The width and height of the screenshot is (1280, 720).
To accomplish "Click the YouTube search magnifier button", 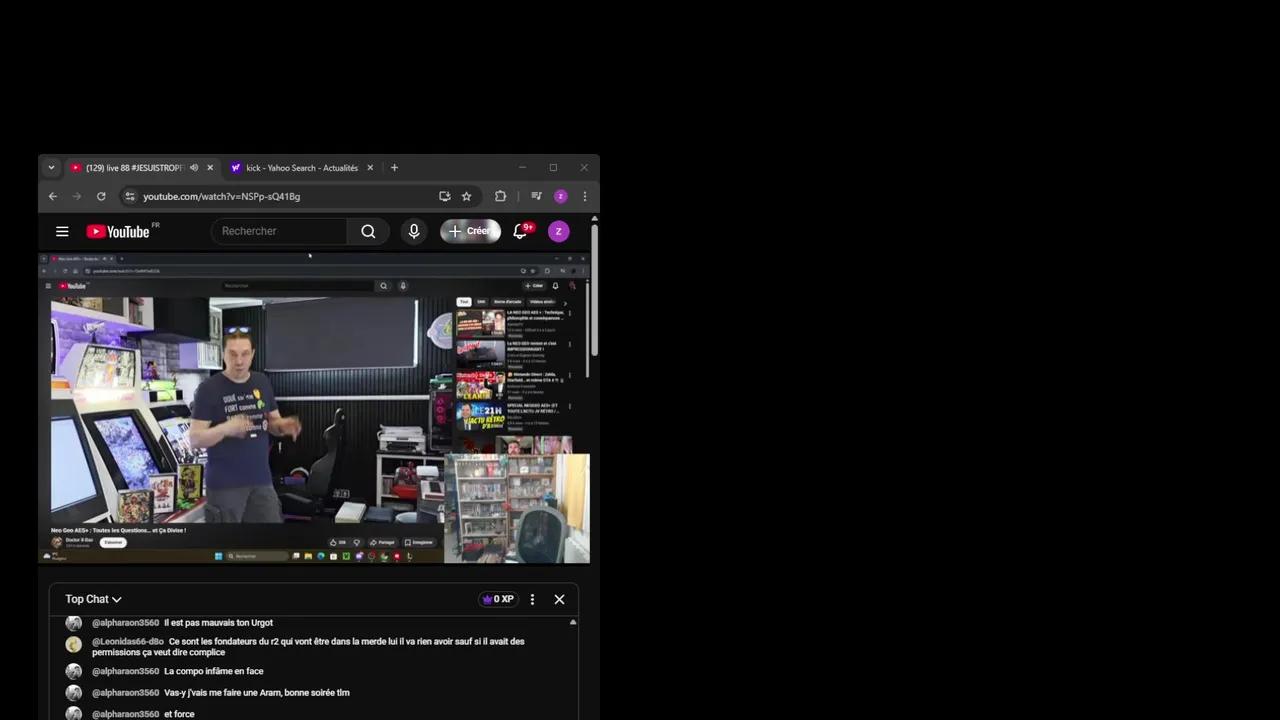I will coord(368,231).
